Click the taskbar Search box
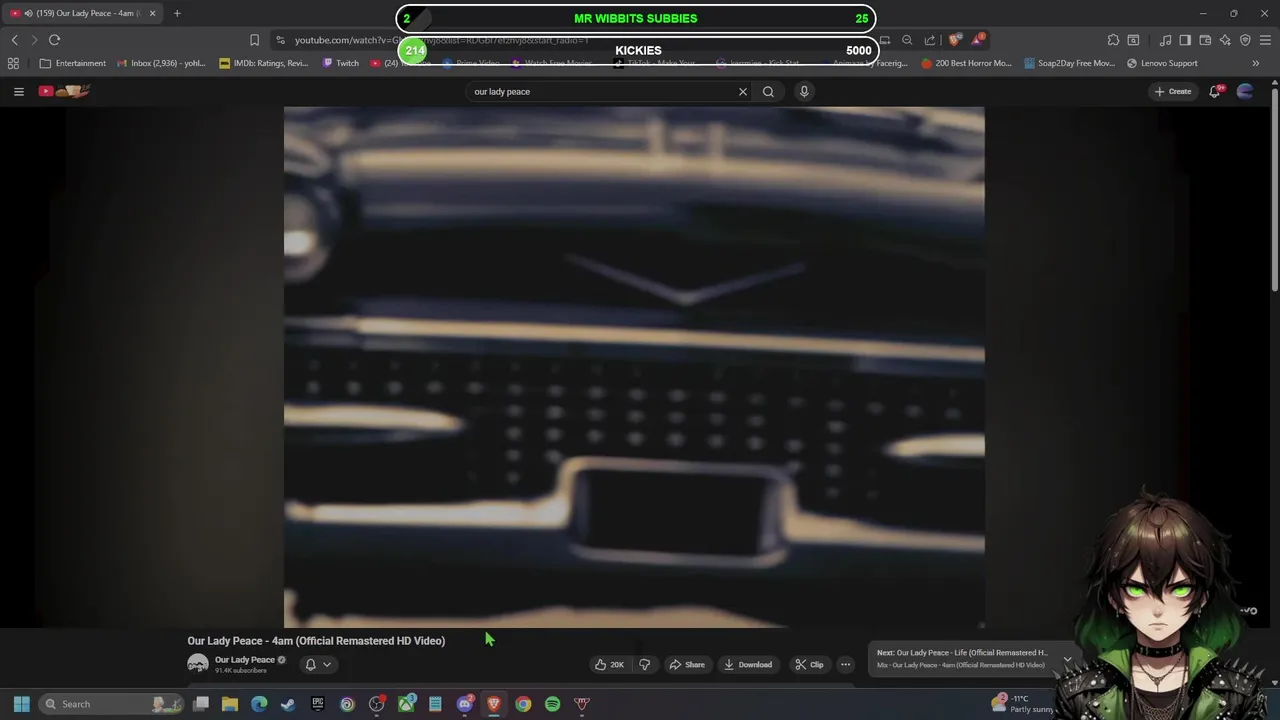This screenshot has height=720, width=1280. [112, 704]
